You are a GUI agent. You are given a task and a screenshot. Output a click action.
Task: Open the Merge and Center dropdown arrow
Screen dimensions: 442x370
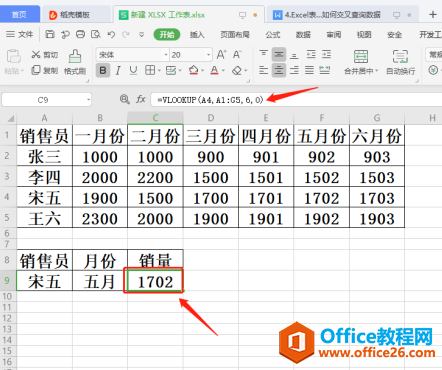[x=377, y=71]
